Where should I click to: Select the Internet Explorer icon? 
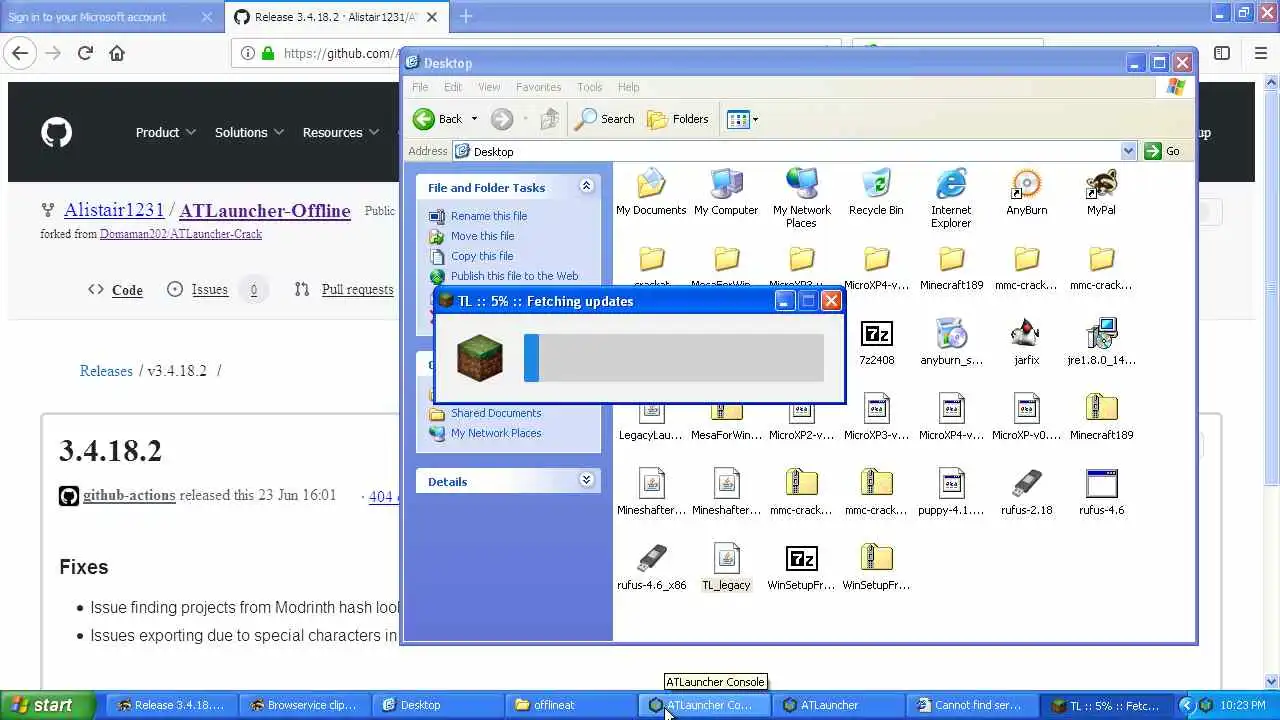951,198
